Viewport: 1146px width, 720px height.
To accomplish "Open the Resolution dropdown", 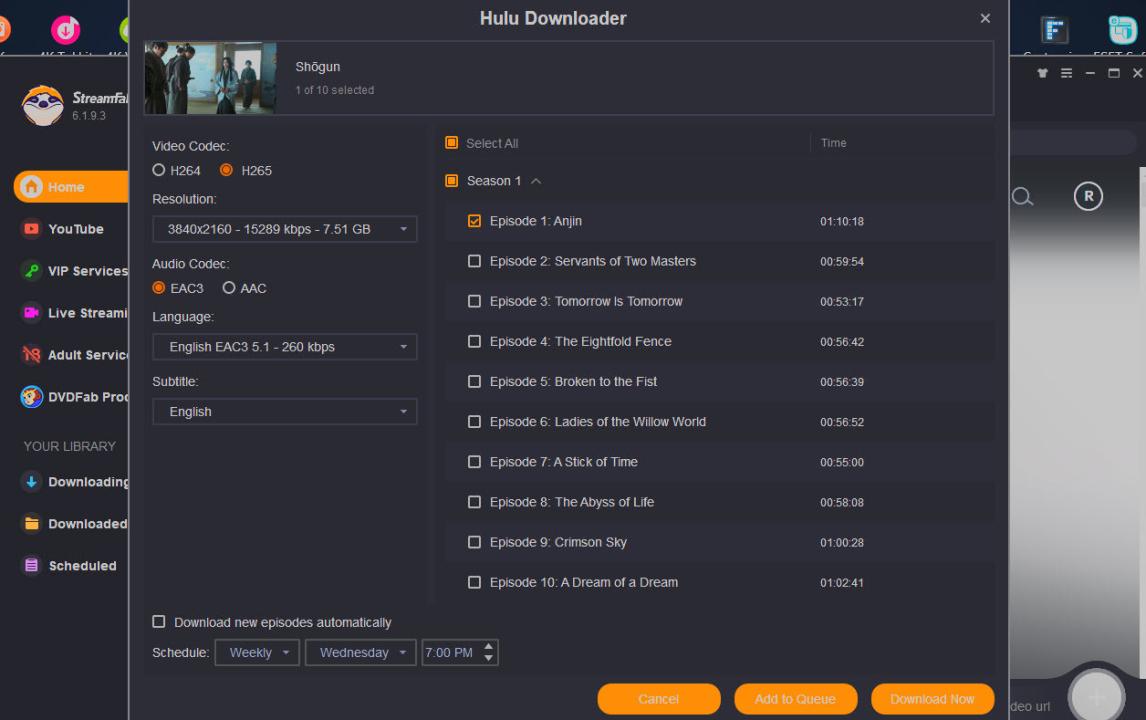I will (284, 229).
